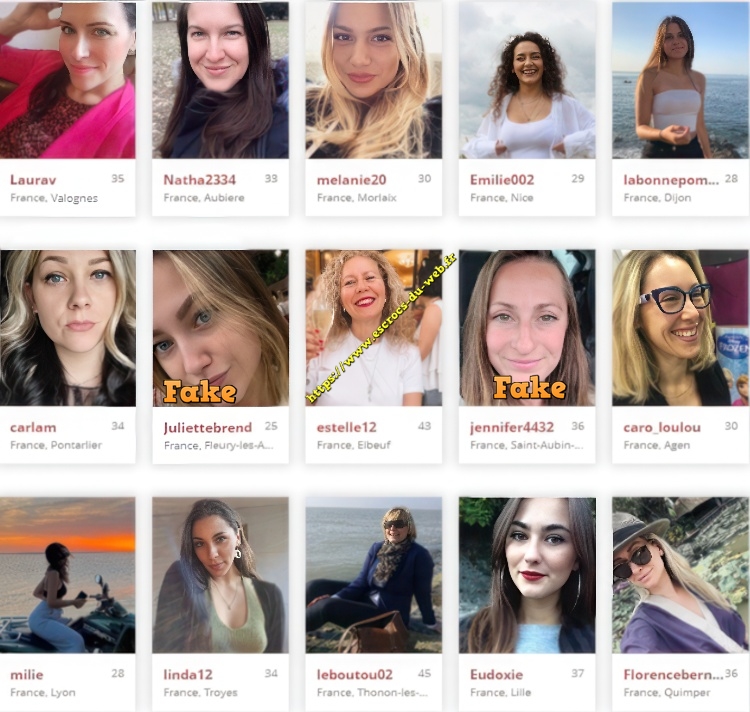Select the jennifer4432 username link
Image resolution: width=750 pixels, height=712 pixels.
click(512, 427)
